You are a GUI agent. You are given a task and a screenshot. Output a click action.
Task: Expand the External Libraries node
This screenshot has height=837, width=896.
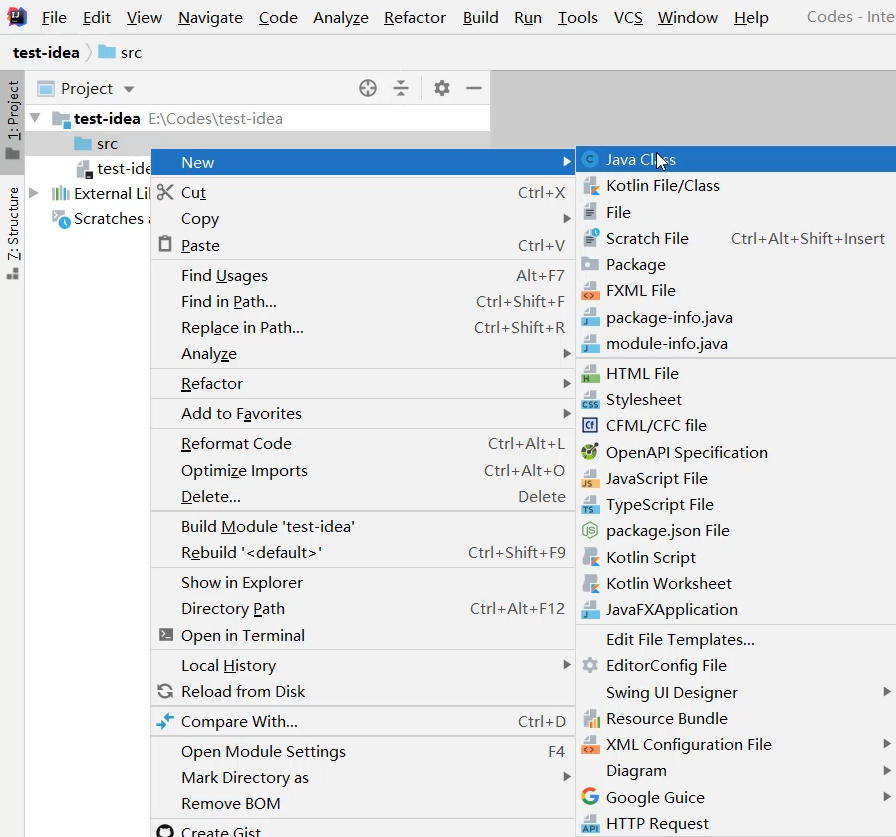pos(35,193)
